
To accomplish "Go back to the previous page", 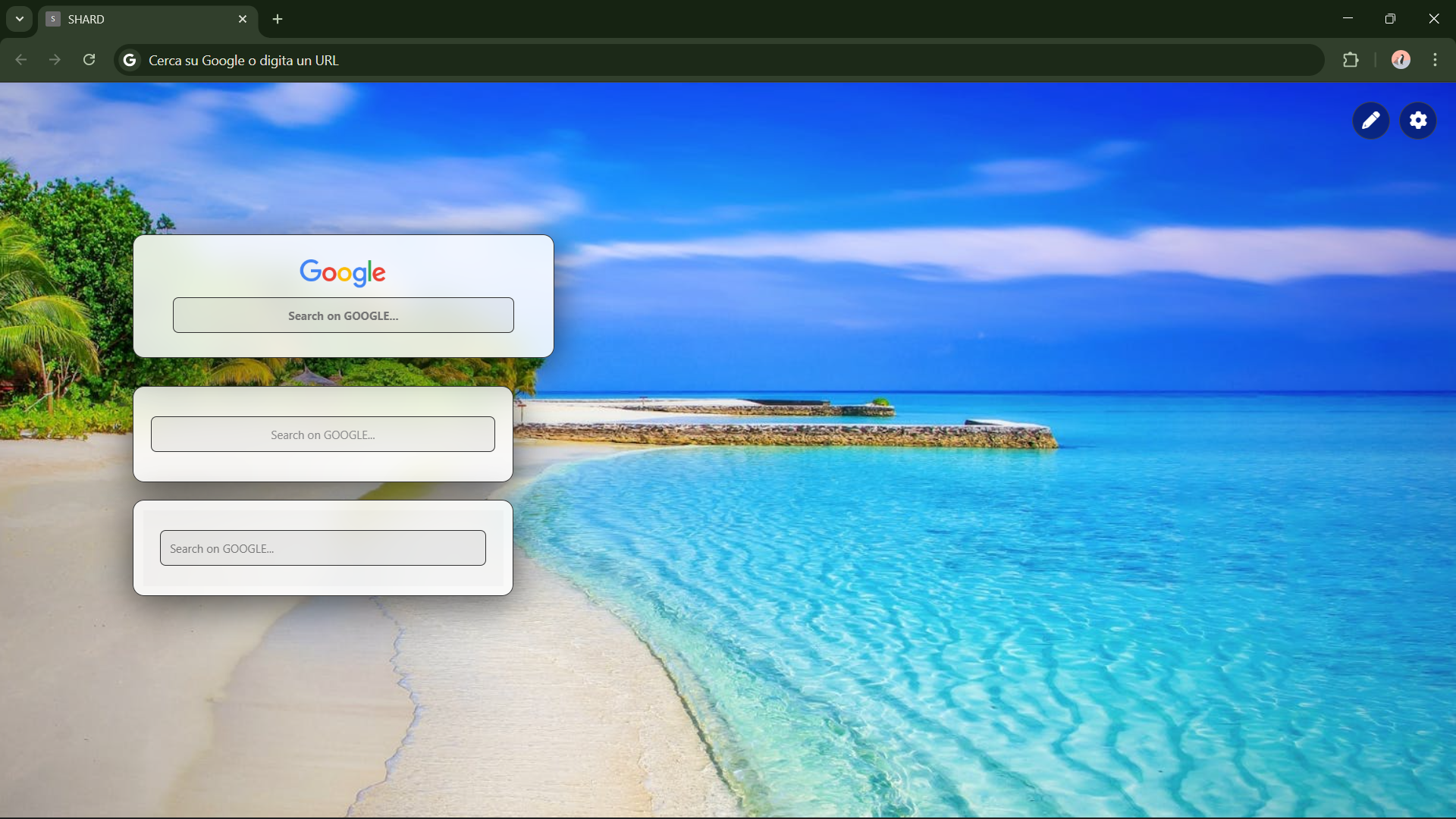I will click(21, 60).
